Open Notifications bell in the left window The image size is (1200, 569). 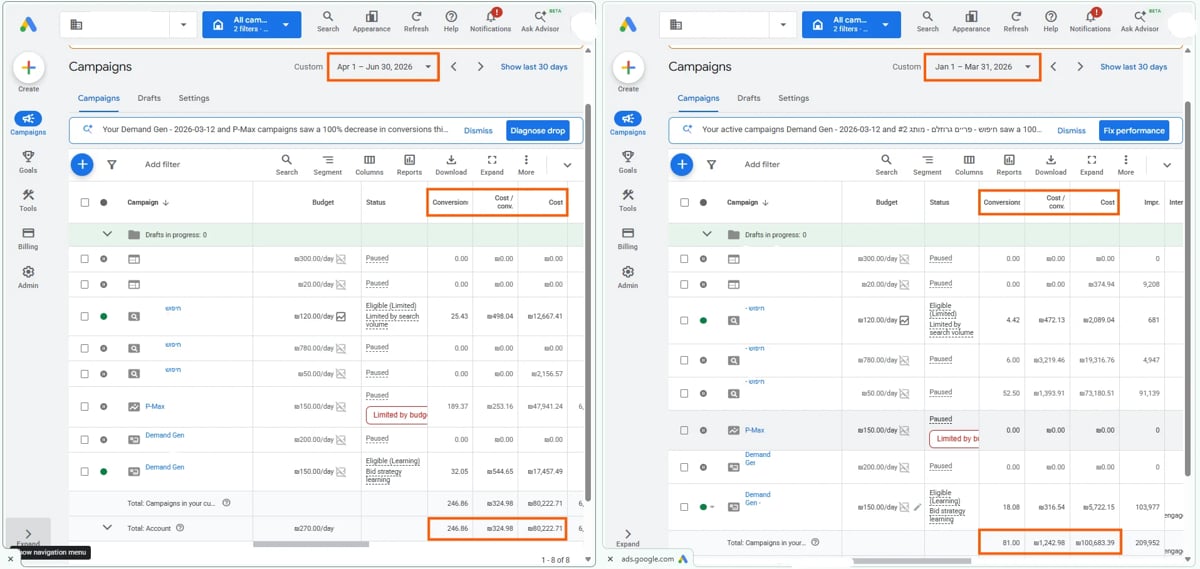pos(491,21)
